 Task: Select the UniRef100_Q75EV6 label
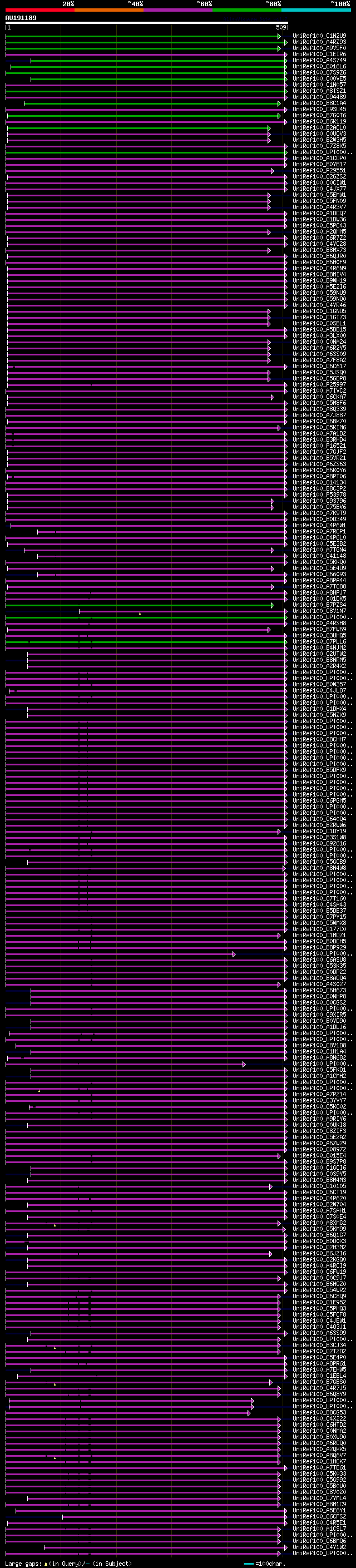click(x=319, y=507)
